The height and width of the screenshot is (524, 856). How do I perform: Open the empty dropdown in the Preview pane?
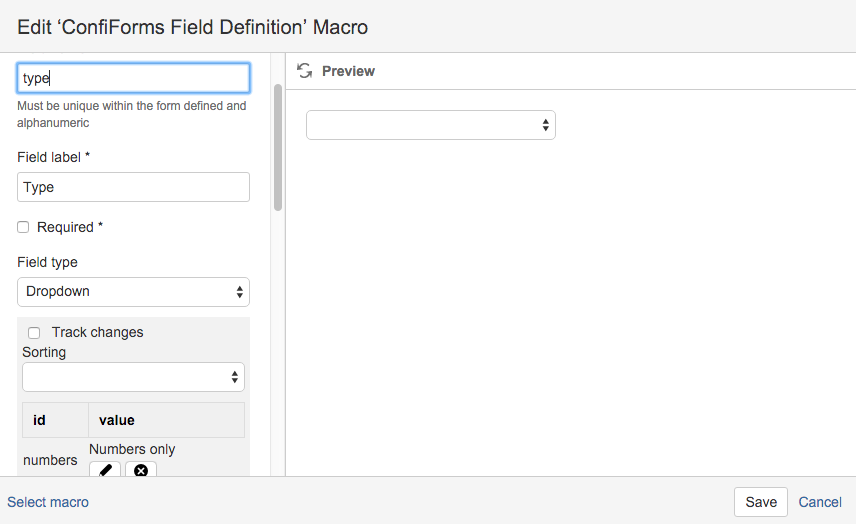pyautogui.click(x=431, y=125)
